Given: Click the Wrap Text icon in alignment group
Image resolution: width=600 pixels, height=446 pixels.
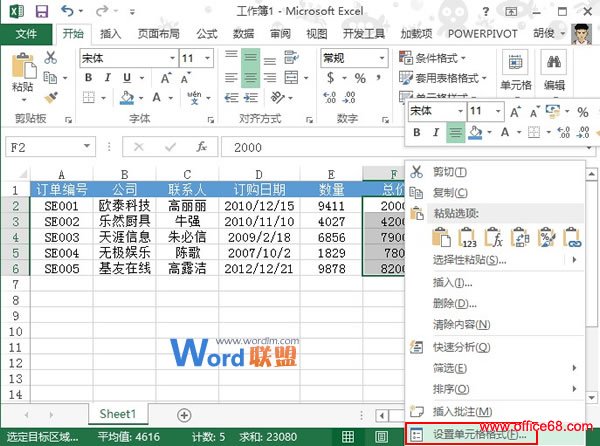Looking at the screenshot, I should pos(292,57).
